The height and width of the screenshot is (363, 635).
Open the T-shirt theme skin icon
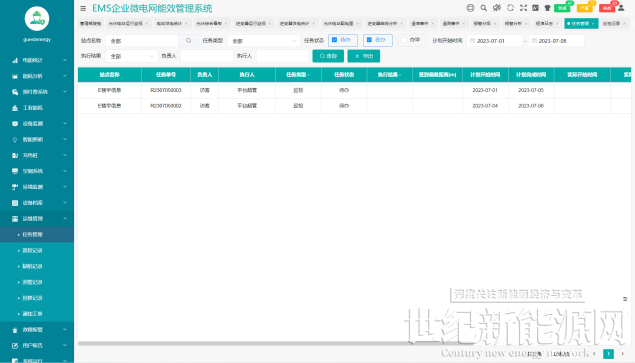[548, 8]
